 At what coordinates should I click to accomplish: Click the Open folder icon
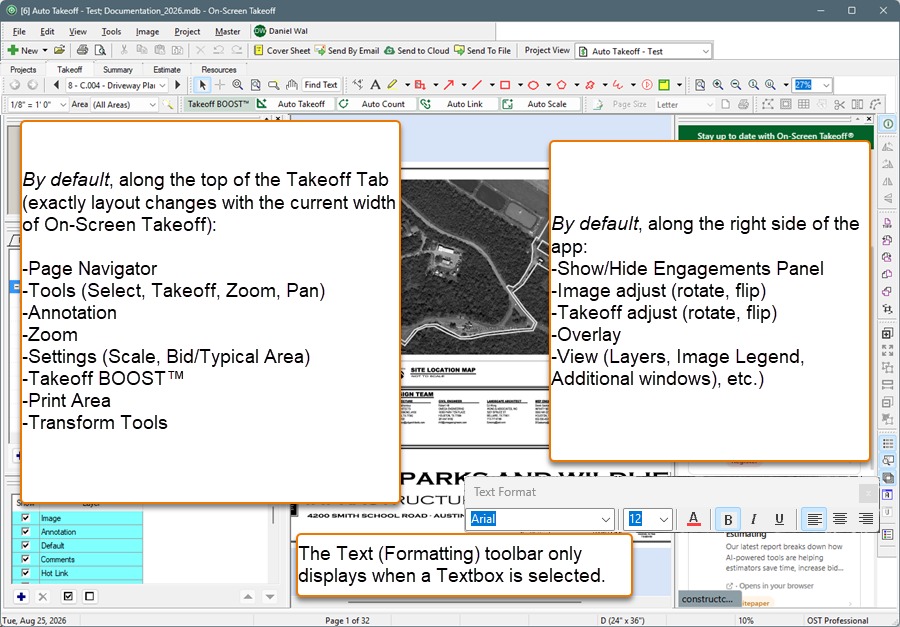click(x=60, y=51)
